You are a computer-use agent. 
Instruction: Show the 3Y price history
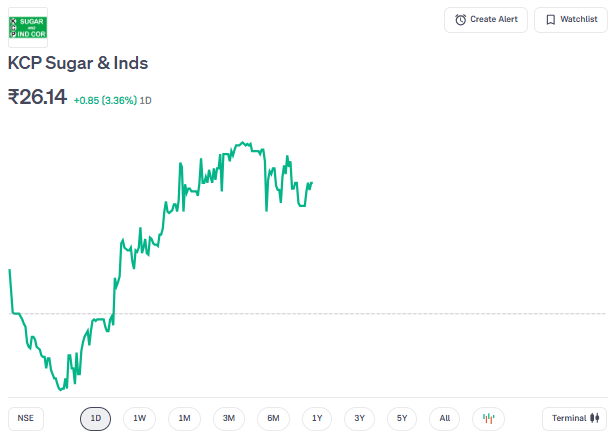(359, 418)
